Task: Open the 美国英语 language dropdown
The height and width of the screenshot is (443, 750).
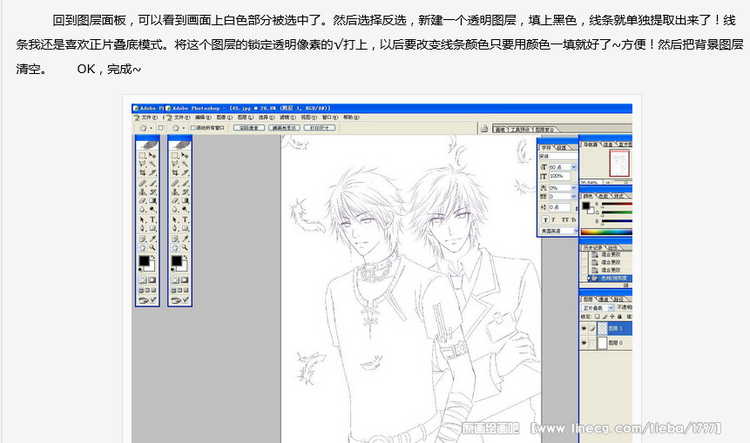Action: pyautogui.click(x=576, y=231)
